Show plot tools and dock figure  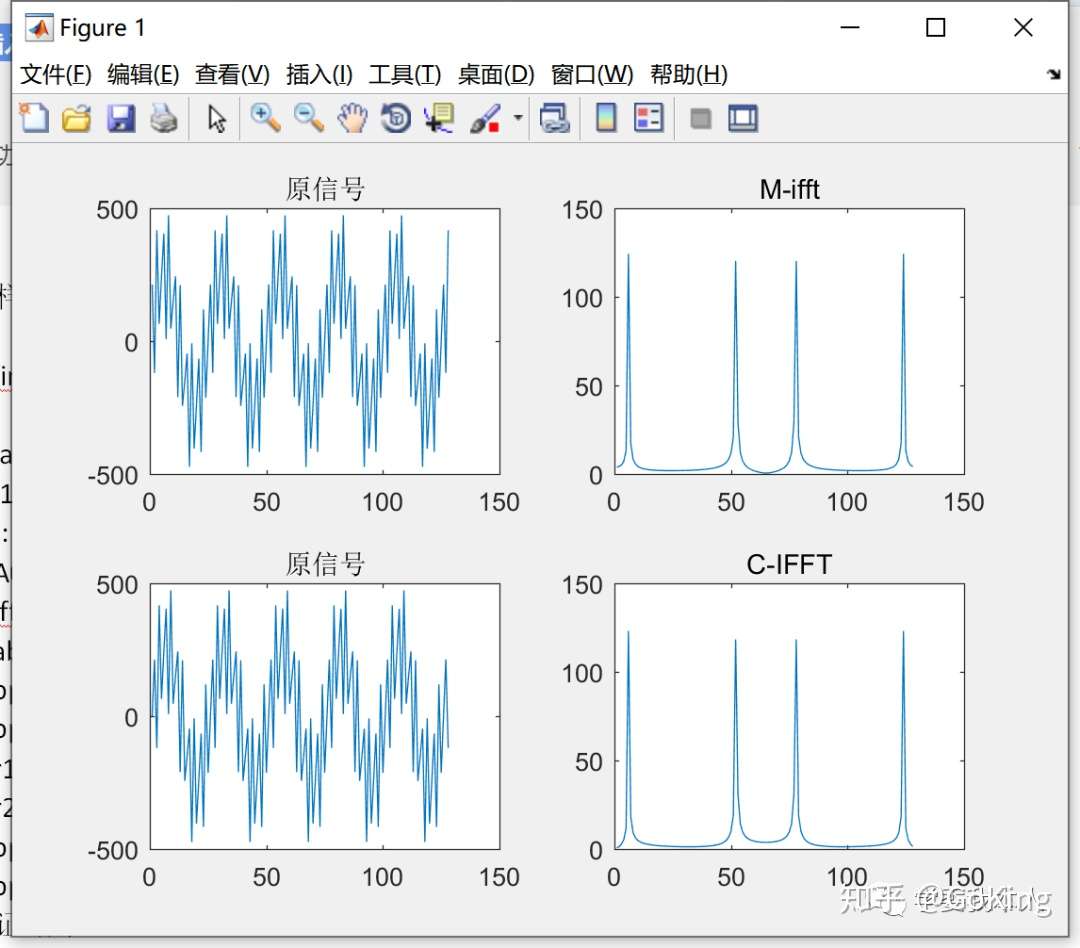click(743, 118)
